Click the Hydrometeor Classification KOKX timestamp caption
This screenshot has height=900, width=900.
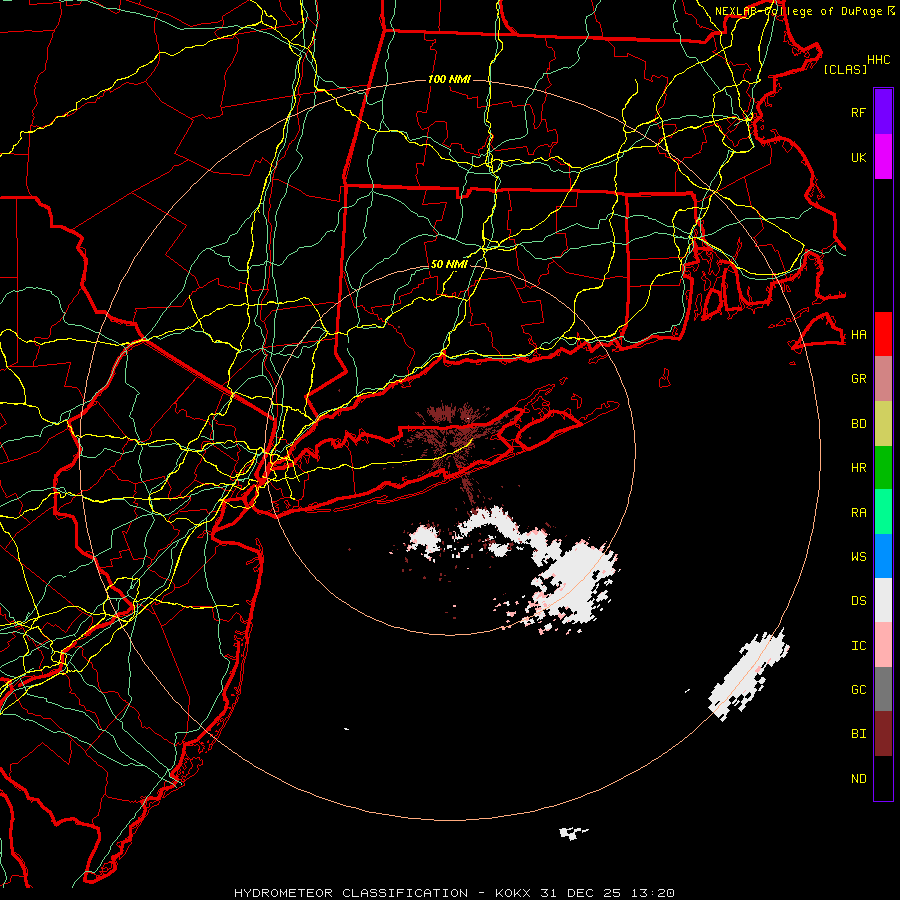point(454,893)
